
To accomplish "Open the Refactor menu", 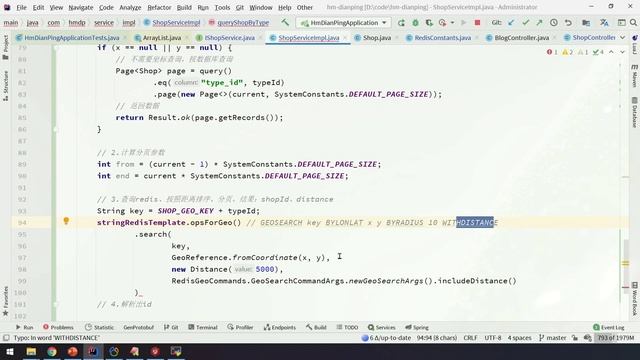I will [159, 7].
